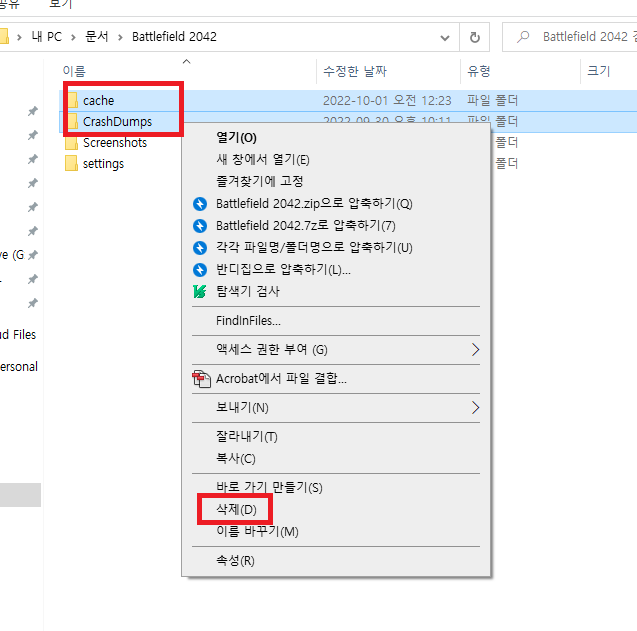Select the CrashDumps folder name
Screen dimensions: 637x631
coord(117,122)
